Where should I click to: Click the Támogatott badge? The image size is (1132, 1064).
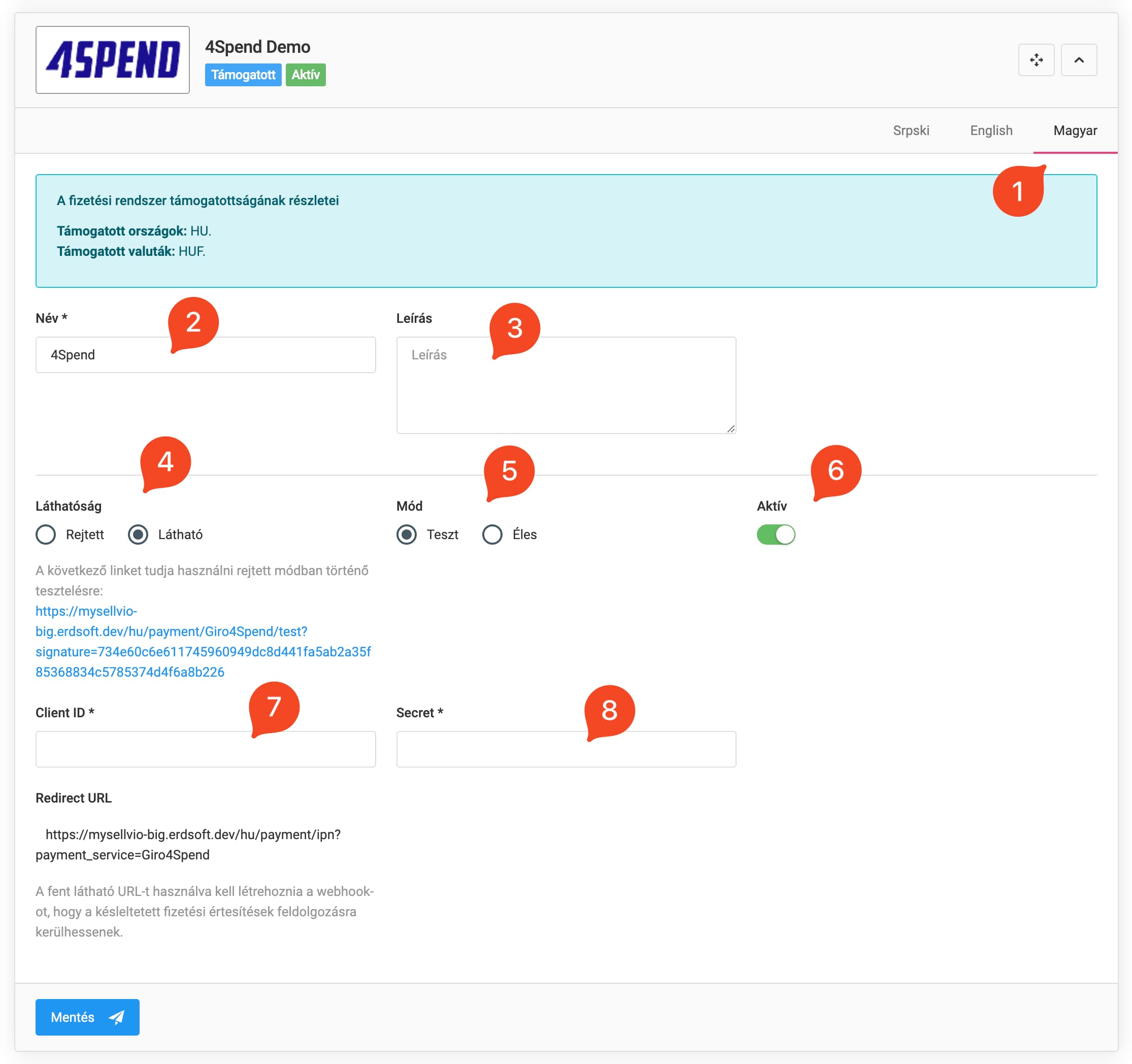(x=243, y=75)
